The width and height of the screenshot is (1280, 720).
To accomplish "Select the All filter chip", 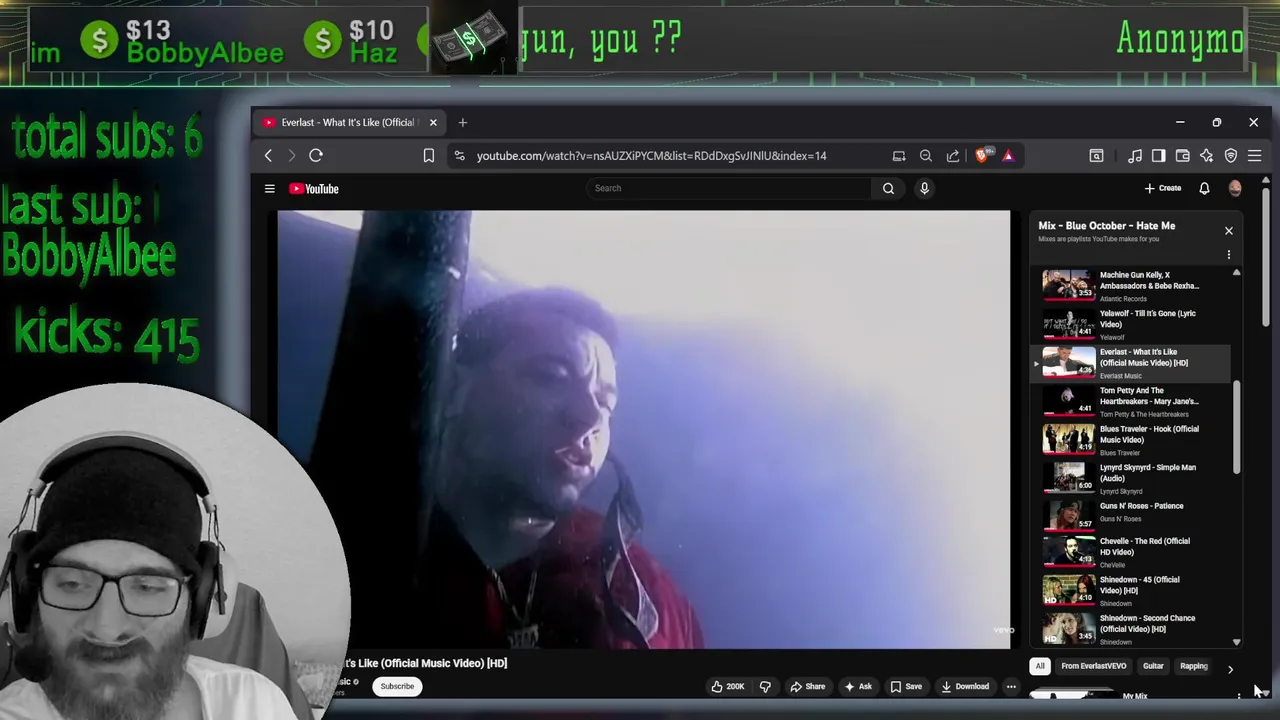I will (x=1040, y=666).
